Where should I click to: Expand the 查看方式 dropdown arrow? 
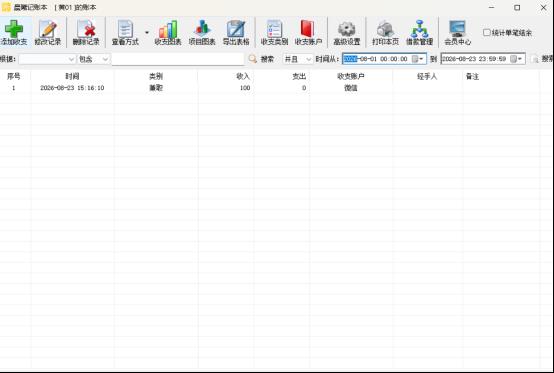[x=147, y=32]
